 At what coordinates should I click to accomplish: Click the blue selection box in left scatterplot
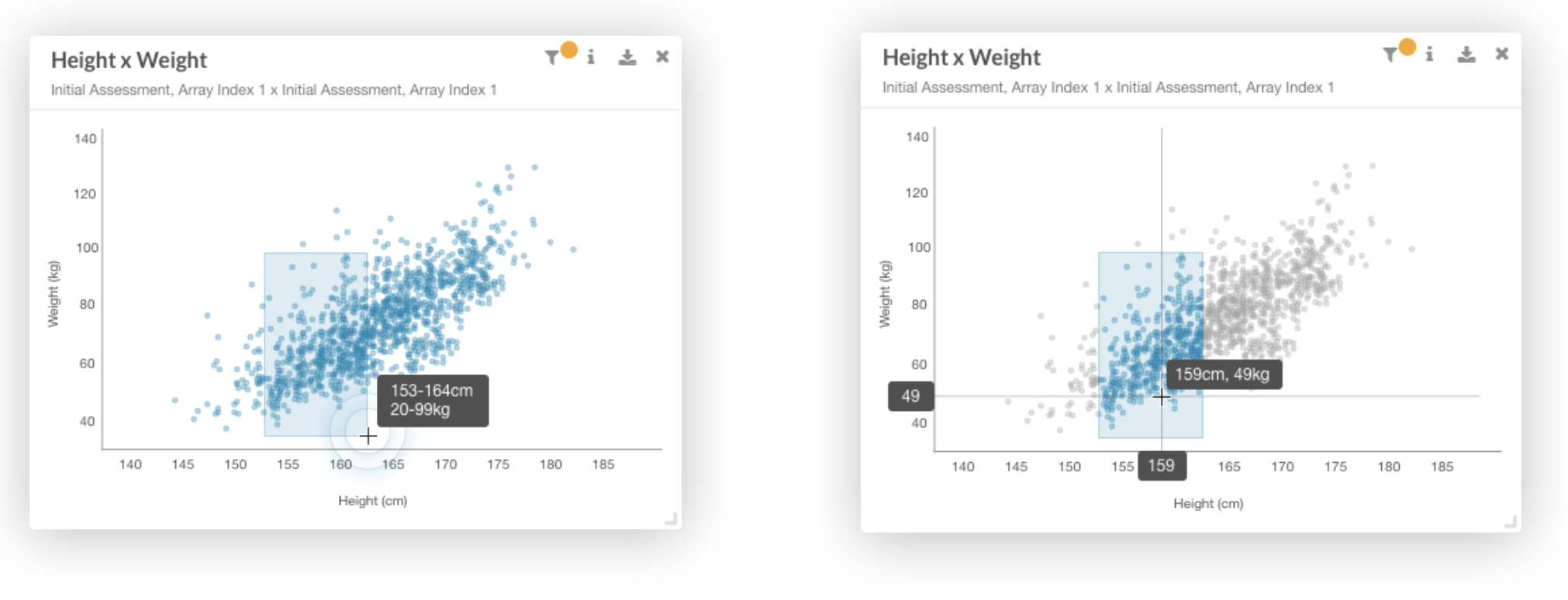315,344
